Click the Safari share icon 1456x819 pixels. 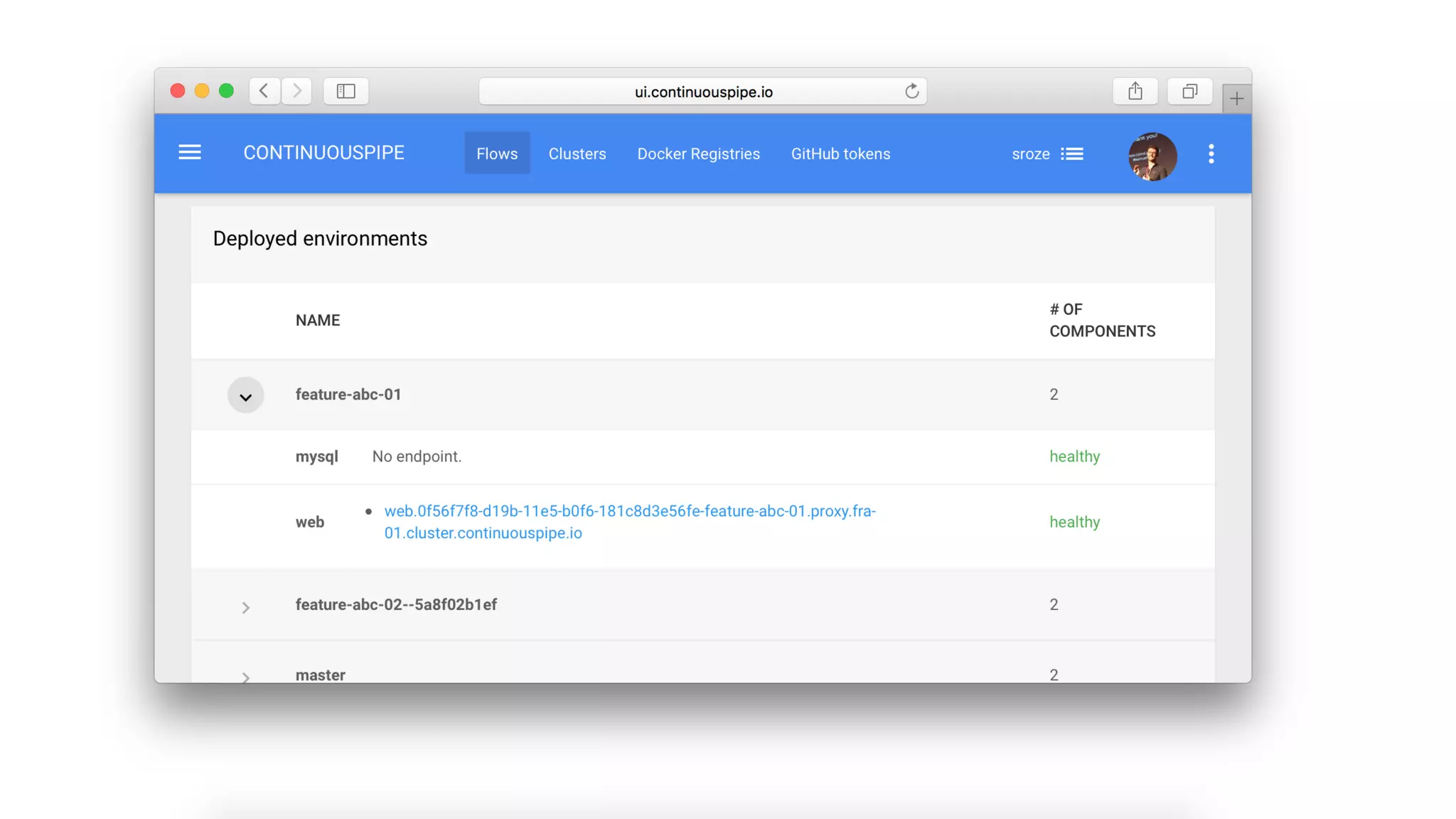(x=1135, y=91)
